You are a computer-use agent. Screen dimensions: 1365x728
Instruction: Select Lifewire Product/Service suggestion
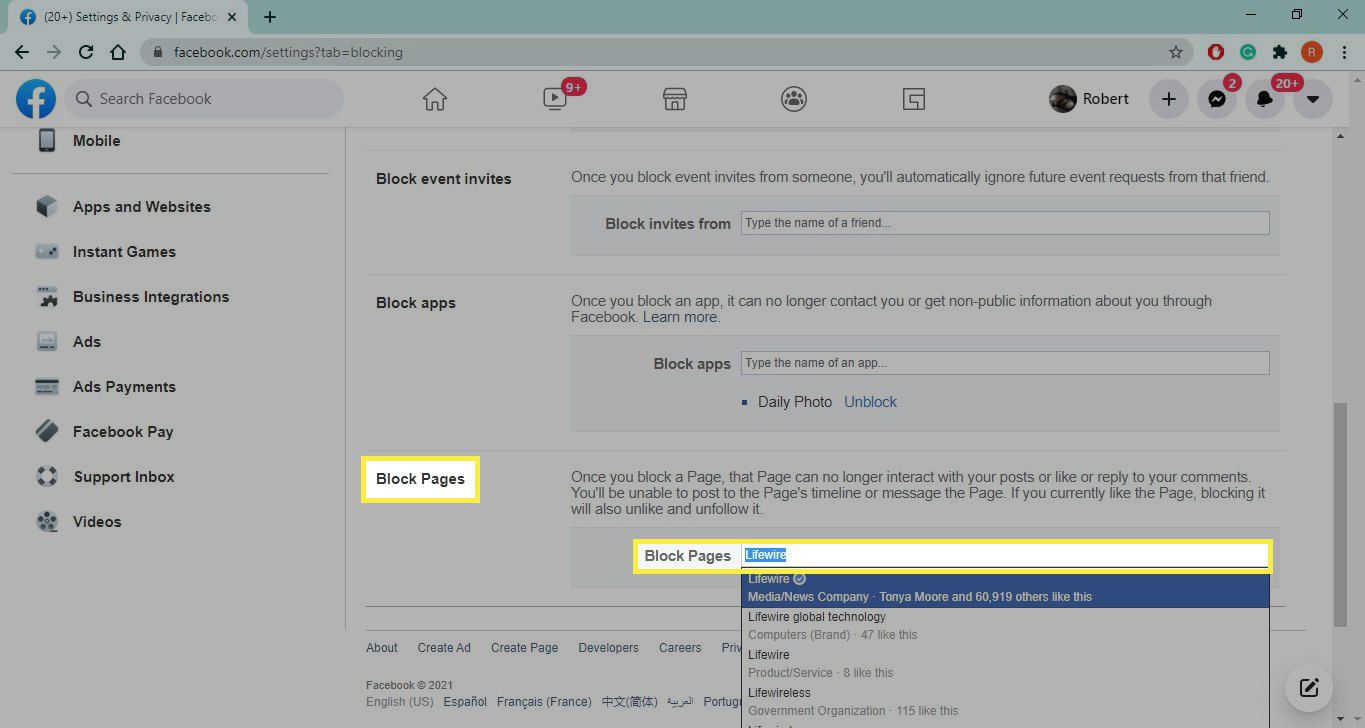tap(1005, 665)
